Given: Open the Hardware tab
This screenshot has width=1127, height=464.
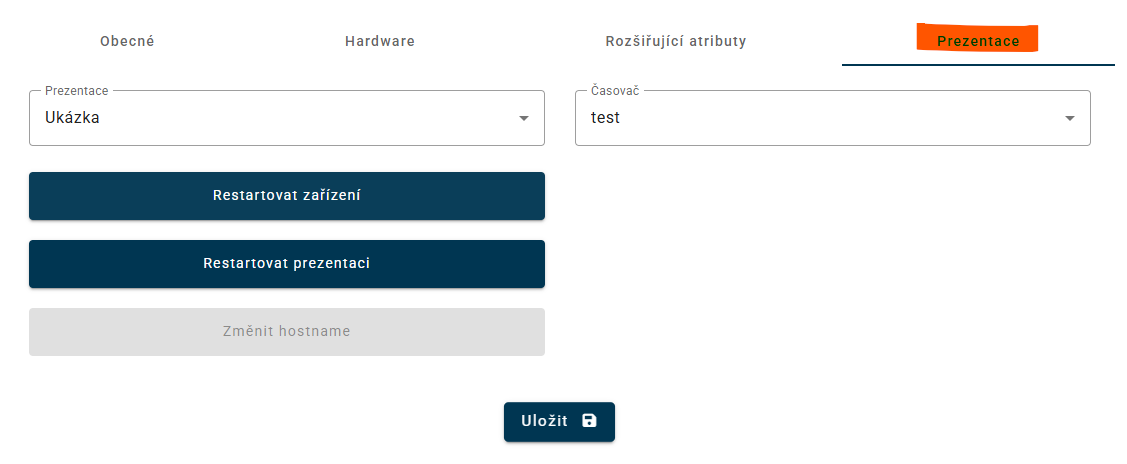Looking at the screenshot, I should coord(380,42).
